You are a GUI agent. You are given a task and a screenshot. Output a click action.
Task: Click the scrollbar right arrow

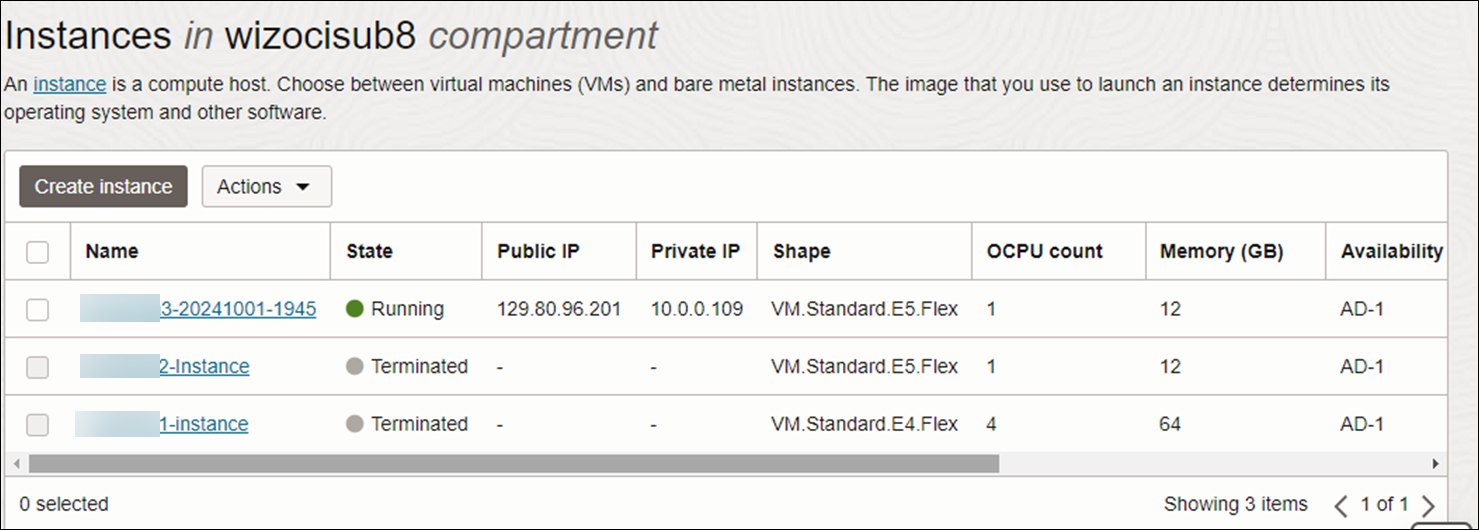[1437, 464]
